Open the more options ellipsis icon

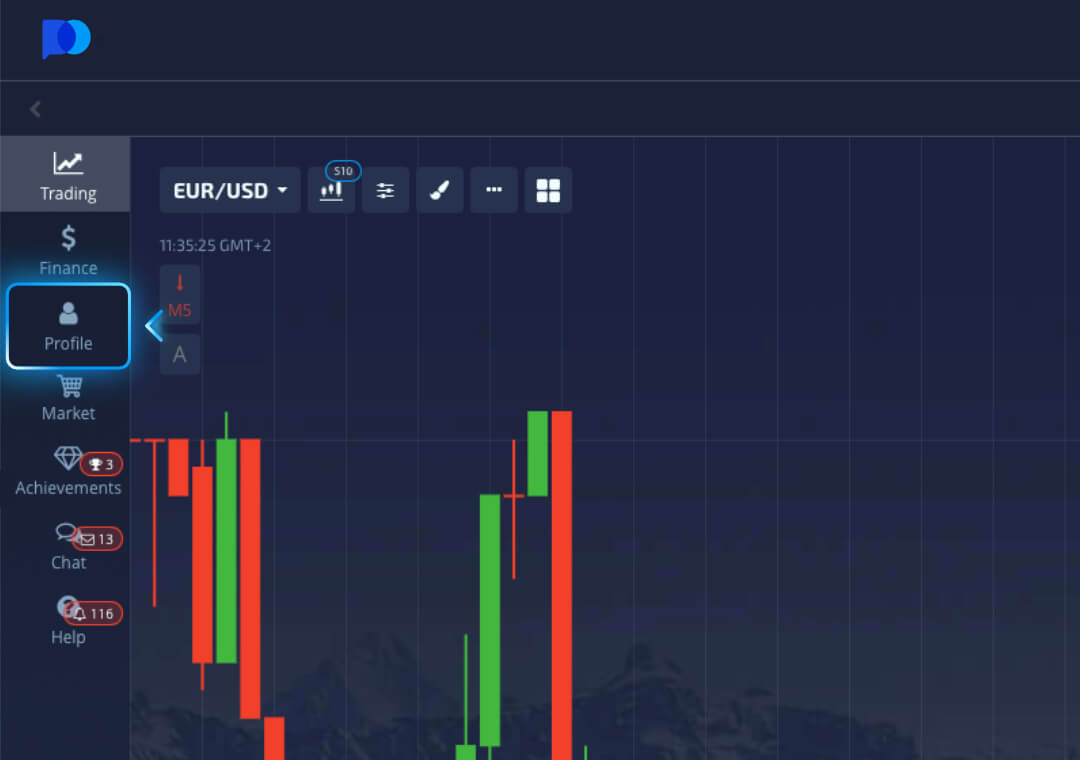click(494, 189)
